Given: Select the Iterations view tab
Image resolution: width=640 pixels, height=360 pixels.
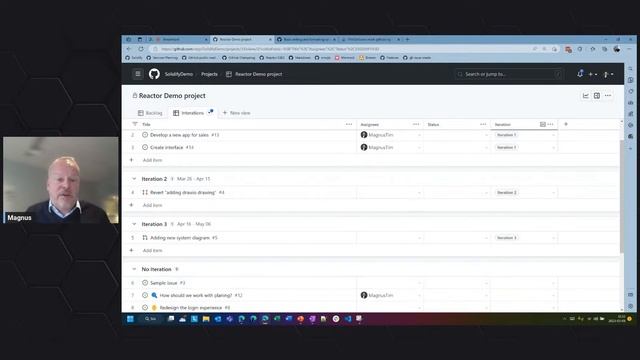Looking at the screenshot, I should pos(188,113).
